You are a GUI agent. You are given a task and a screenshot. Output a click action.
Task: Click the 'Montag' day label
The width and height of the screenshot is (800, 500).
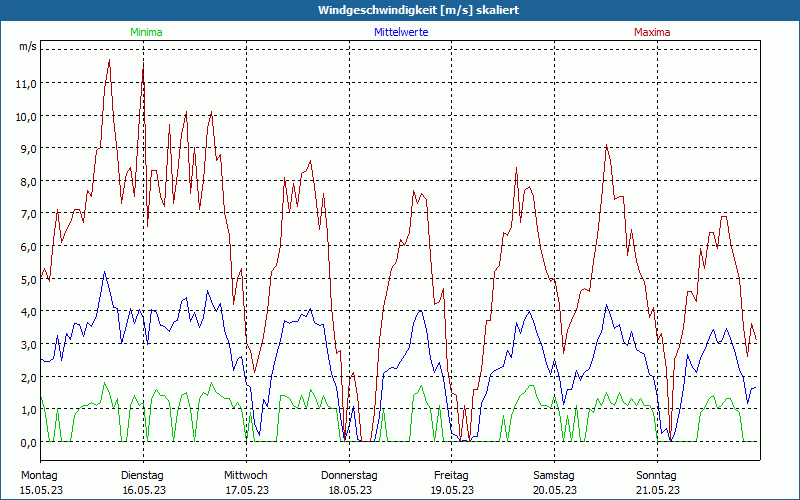(x=39, y=476)
